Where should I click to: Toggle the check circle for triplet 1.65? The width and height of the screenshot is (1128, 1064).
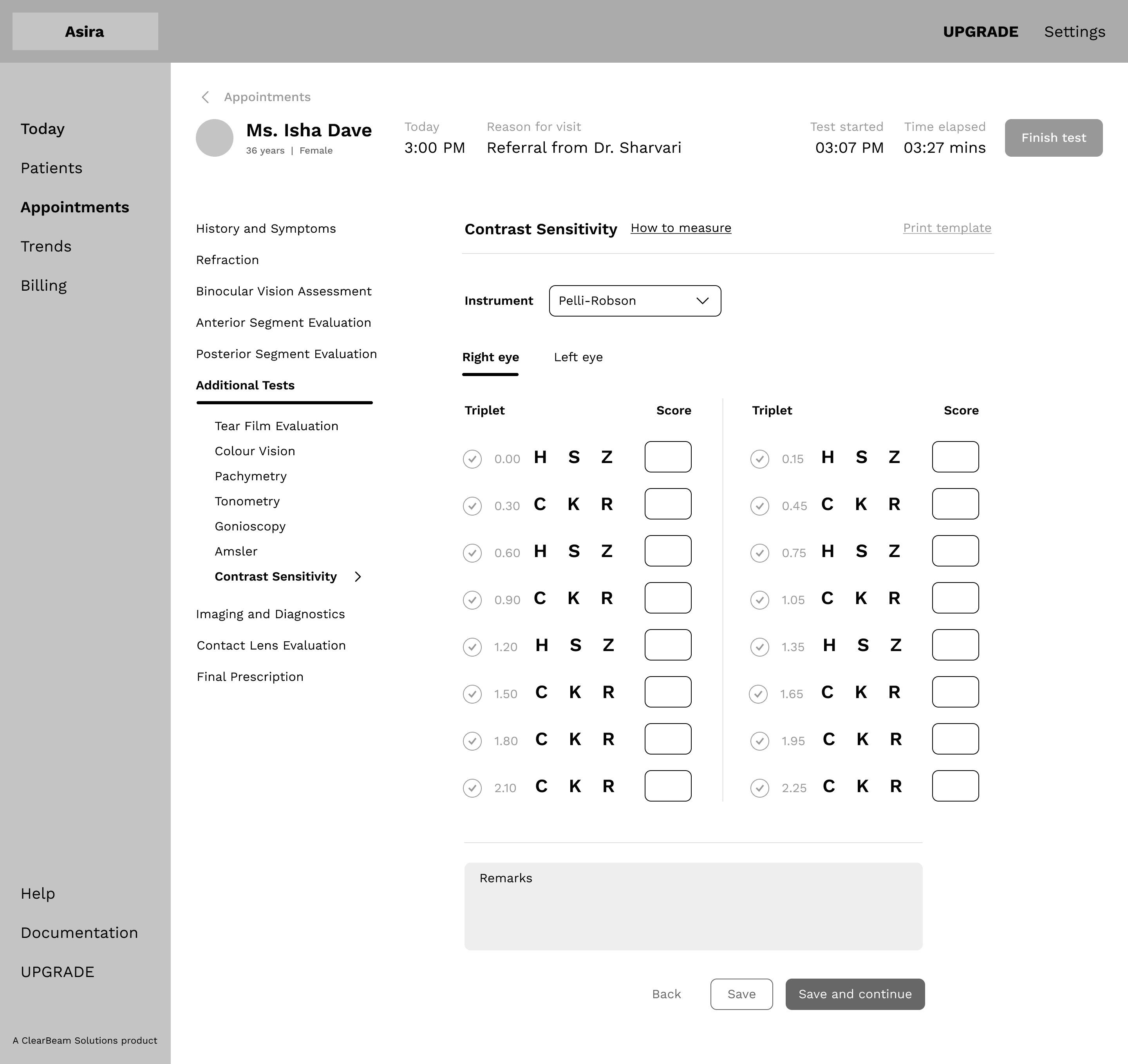click(758, 694)
